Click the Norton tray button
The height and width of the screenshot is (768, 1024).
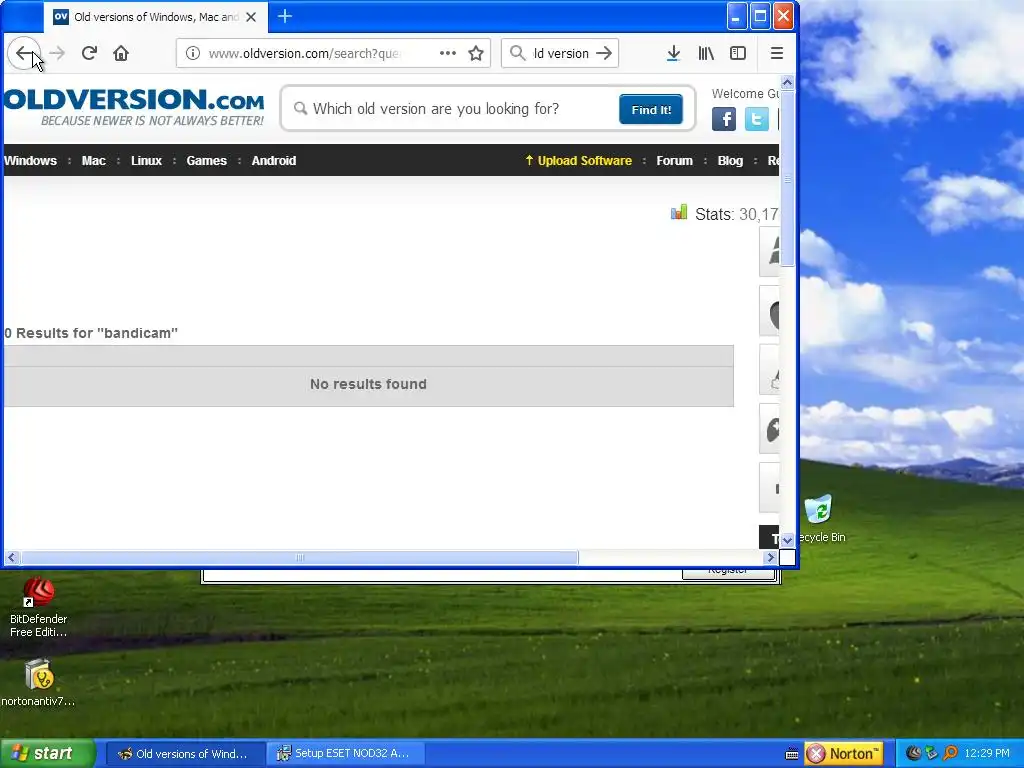coord(844,754)
